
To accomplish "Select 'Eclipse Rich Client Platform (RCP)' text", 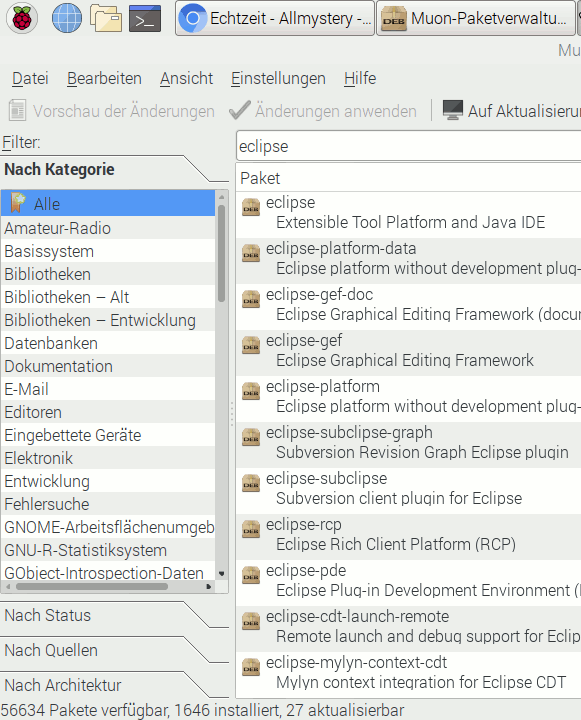I will point(396,544).
